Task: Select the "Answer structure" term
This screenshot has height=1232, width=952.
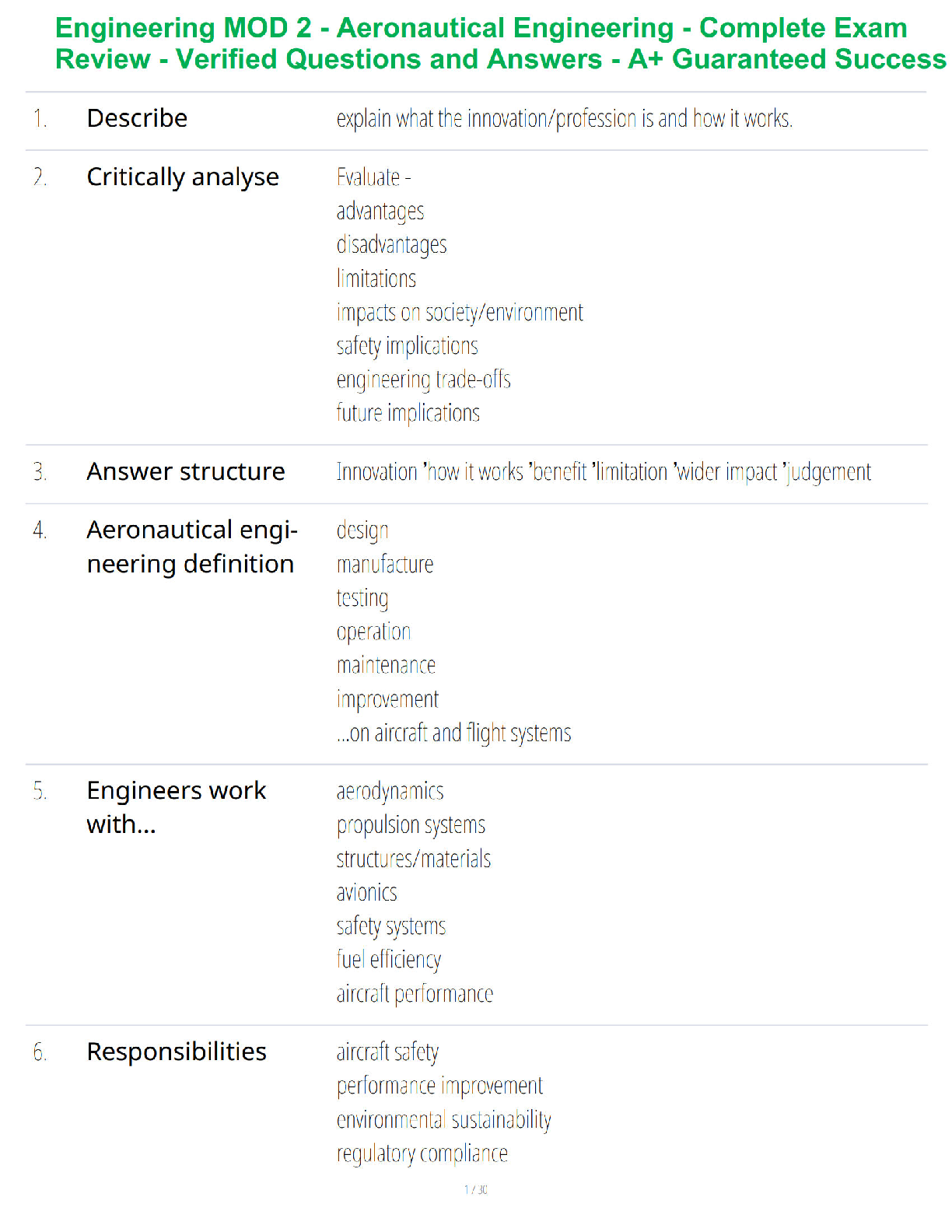Action: [186, 471]
